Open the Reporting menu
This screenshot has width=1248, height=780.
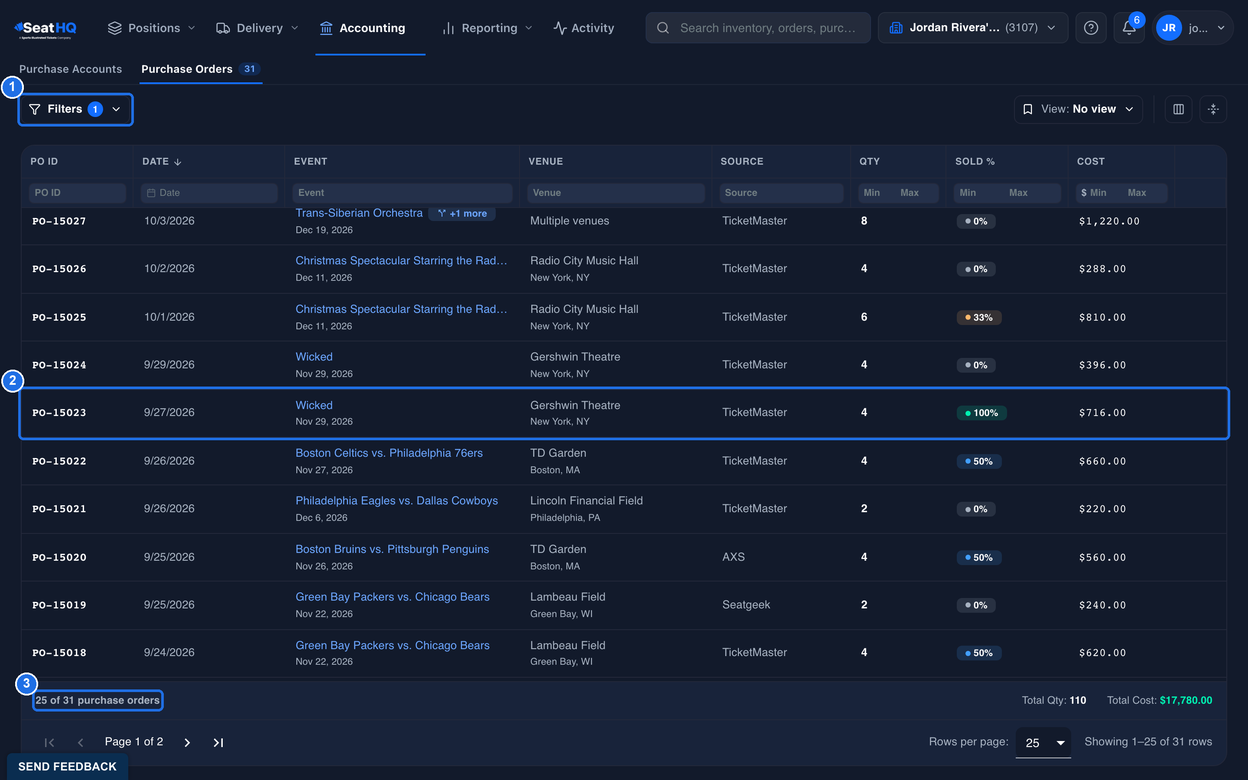[487, 28]
